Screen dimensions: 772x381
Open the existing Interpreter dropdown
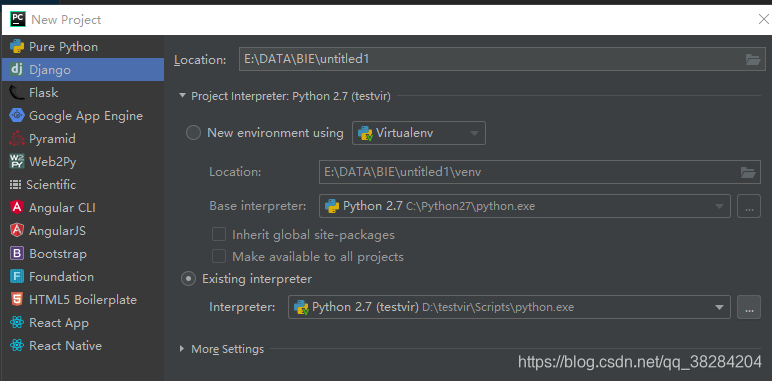pyautogui.click(x=509, y=308)
